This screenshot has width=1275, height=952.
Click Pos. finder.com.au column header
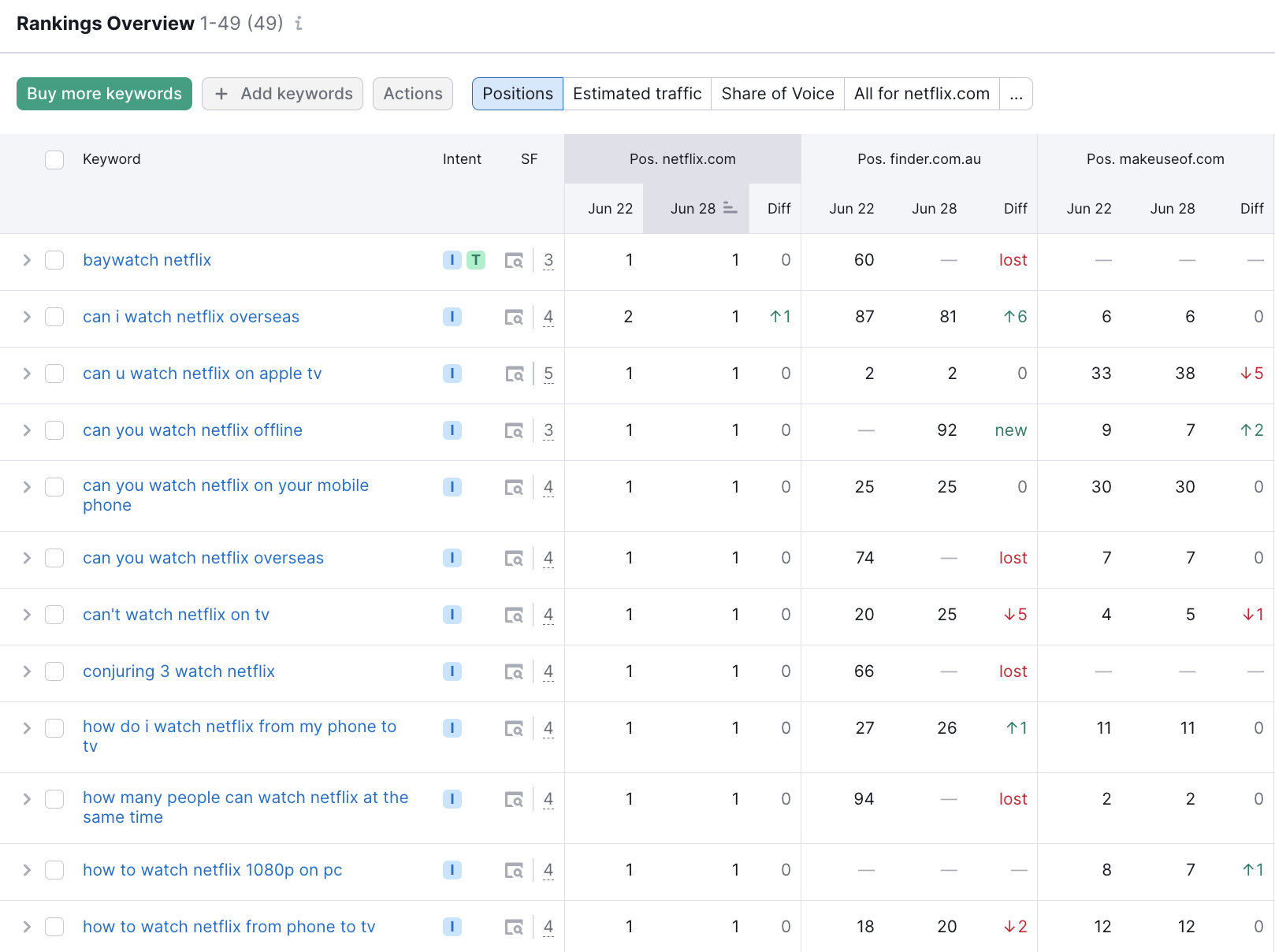(919, 159)
